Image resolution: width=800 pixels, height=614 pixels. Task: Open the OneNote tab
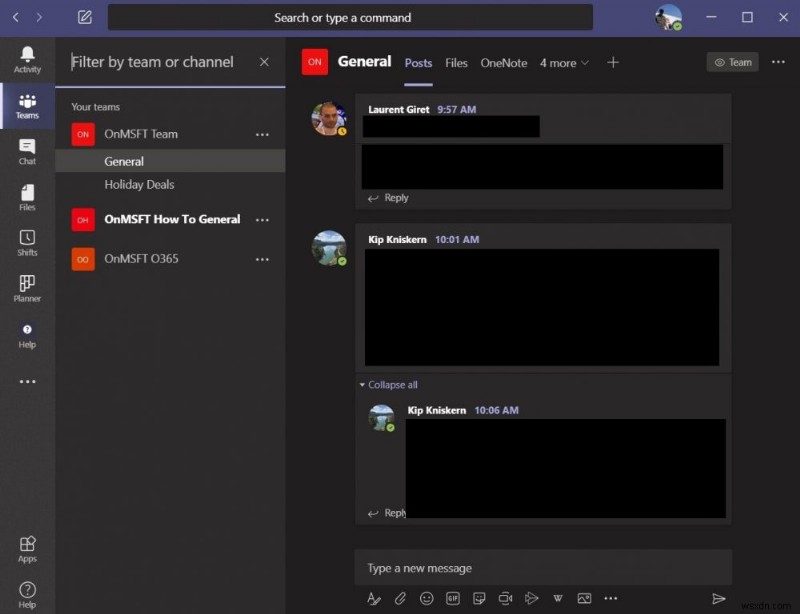click(503, 62)
